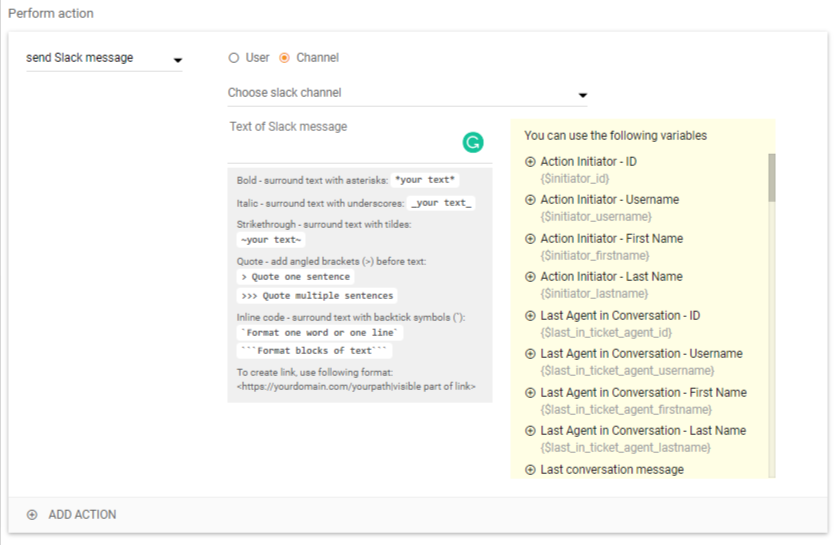Select the Channel radio button
Image resolution: width=836 pixels, height=545 pixels.
click(x=285, y=58)
